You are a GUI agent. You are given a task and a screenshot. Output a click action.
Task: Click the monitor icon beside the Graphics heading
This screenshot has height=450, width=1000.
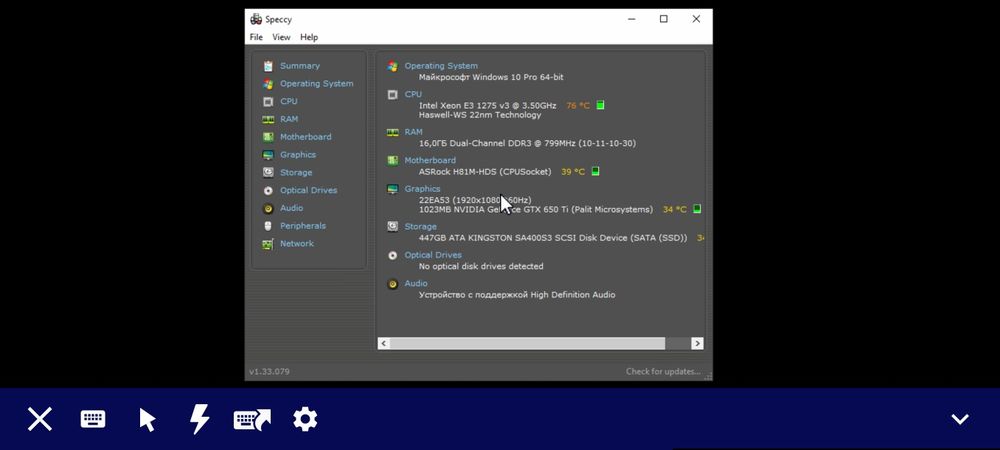[x=392, y=189]
